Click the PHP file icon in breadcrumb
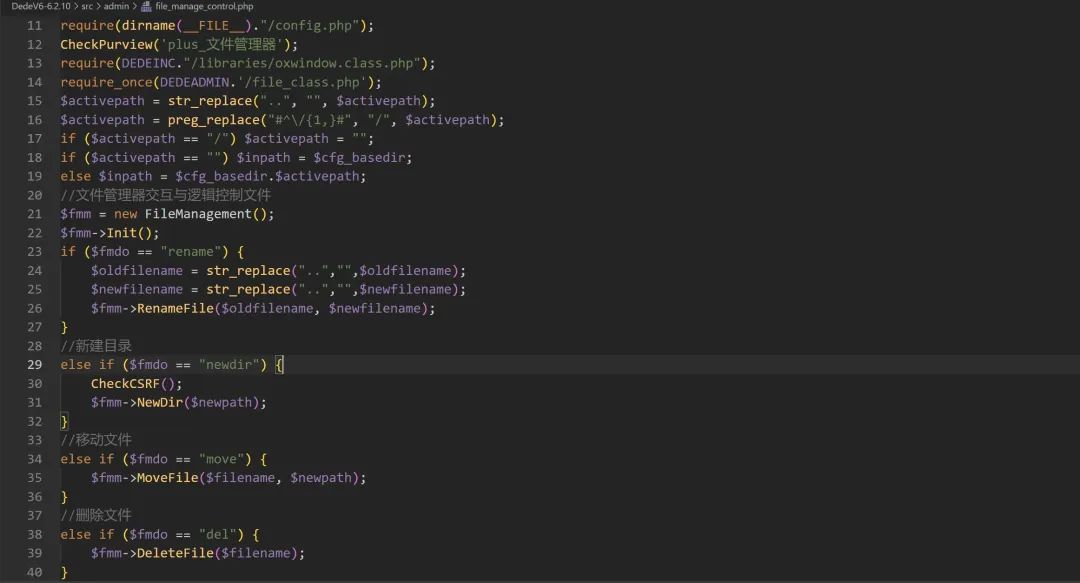Screen dimensions: 1080x583 (x=146, y=6)
